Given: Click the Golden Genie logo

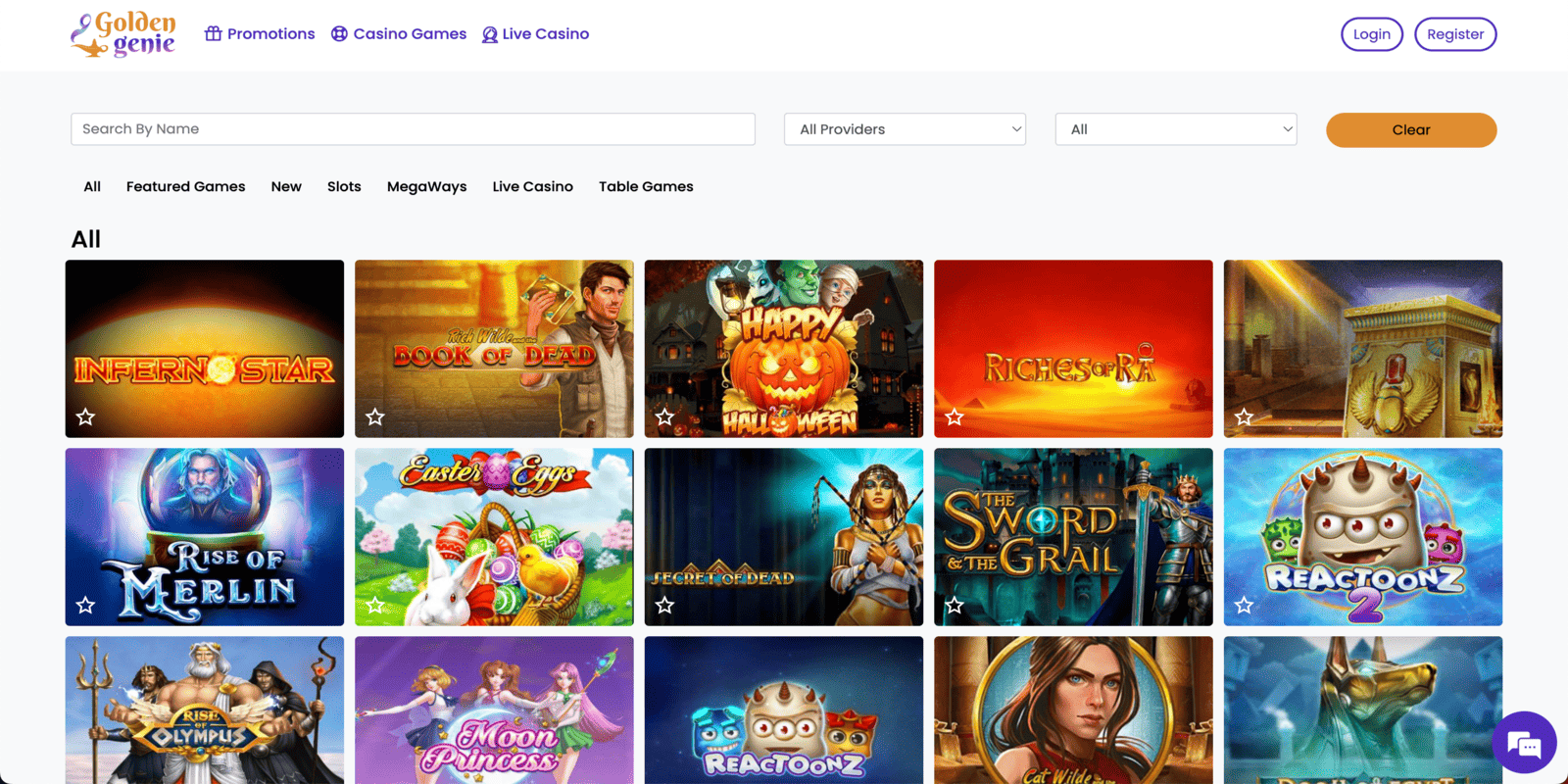Looking at the screenshot, I should [x=123, y=34].
